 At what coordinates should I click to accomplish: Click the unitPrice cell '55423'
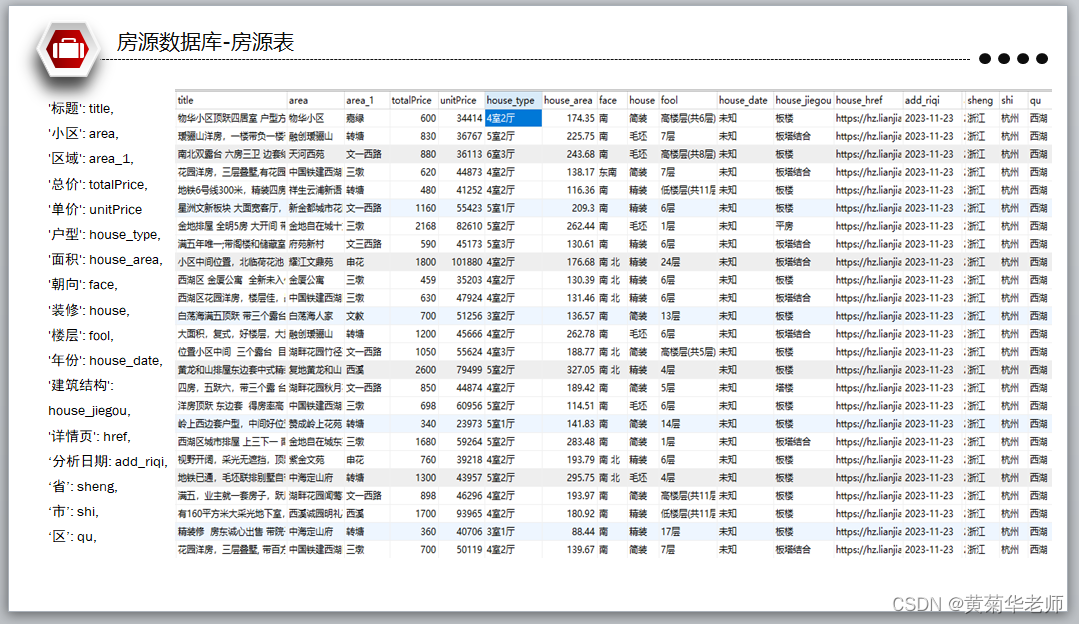(469, 208)
